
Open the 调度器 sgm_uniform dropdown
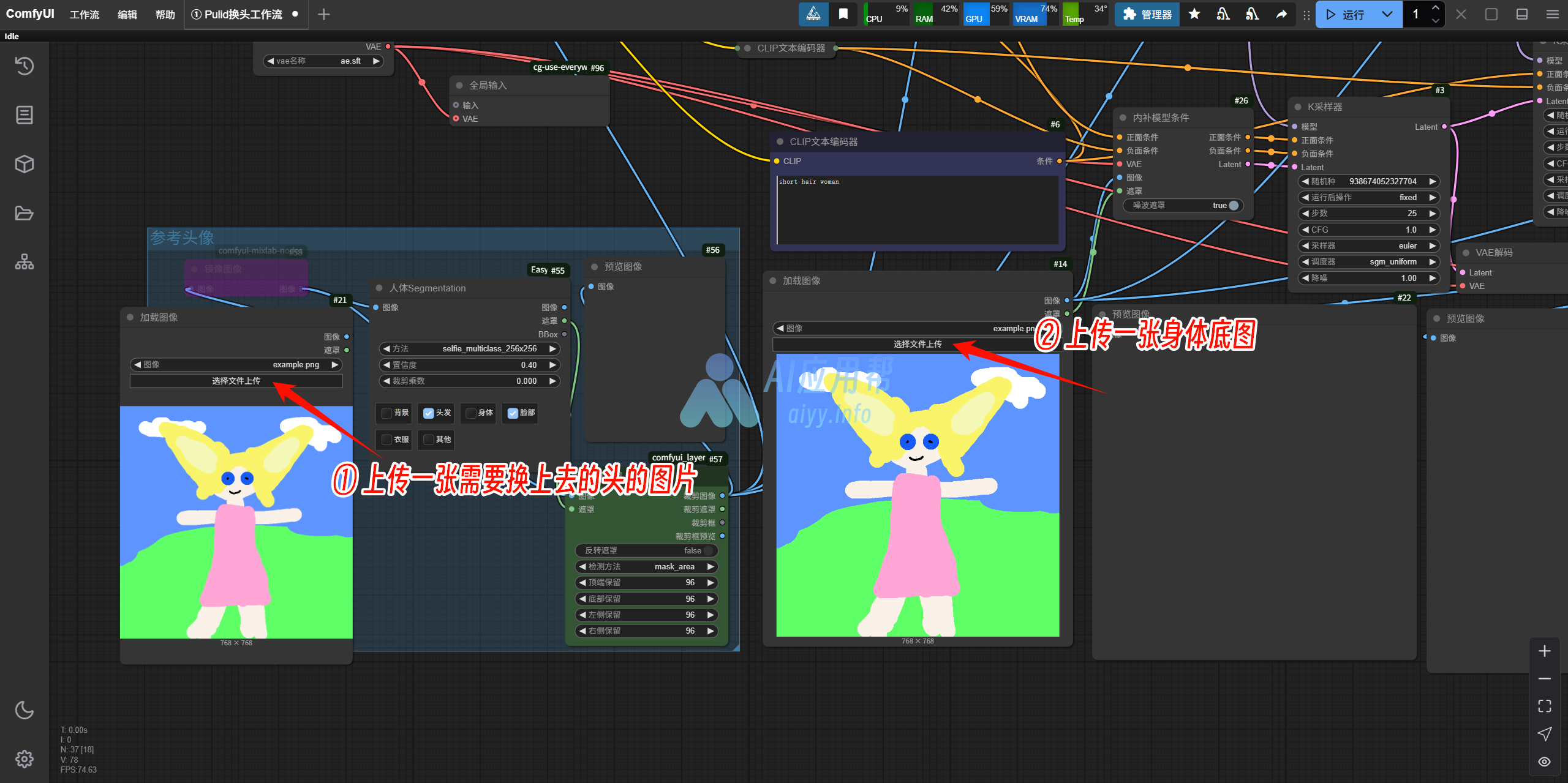click(1368, 261)
